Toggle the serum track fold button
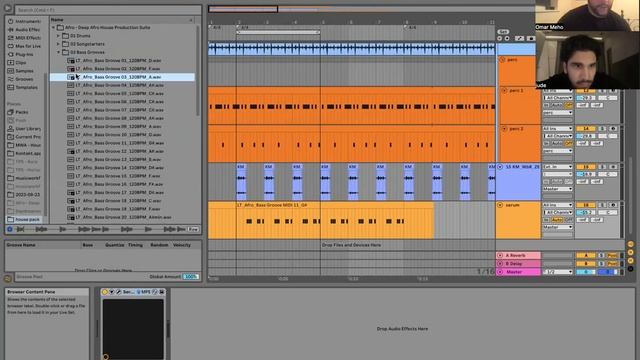The height and width of the screenshot is (360, 640). pyautogui.click(x=500, y=205)
